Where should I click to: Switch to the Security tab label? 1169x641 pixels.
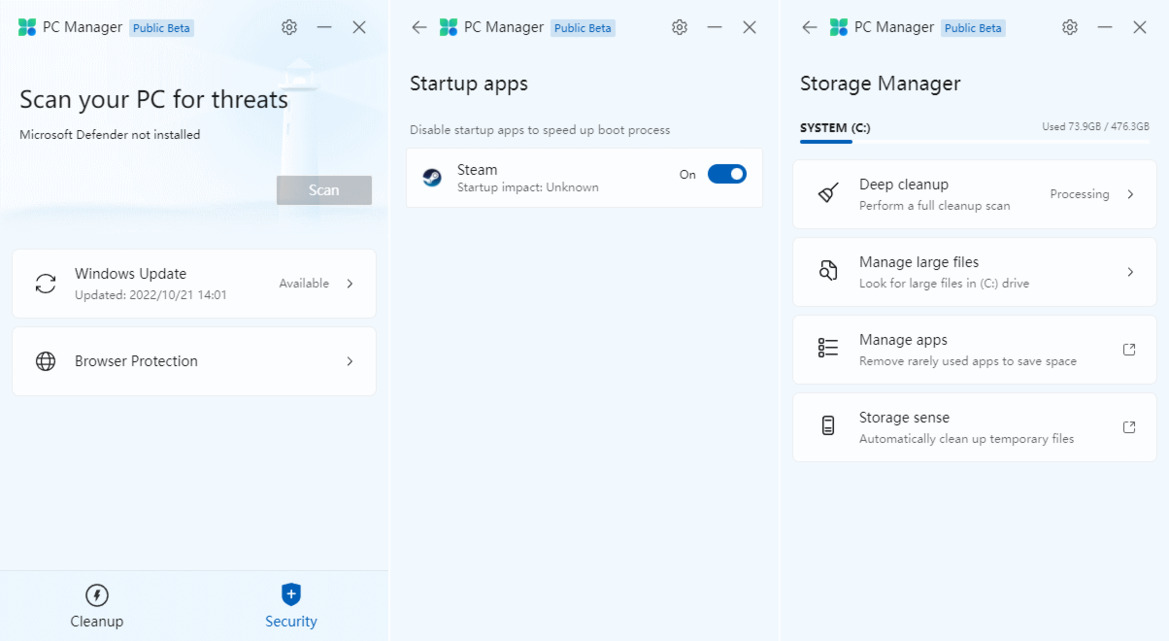pyautogui.click(x=291, y=622)
